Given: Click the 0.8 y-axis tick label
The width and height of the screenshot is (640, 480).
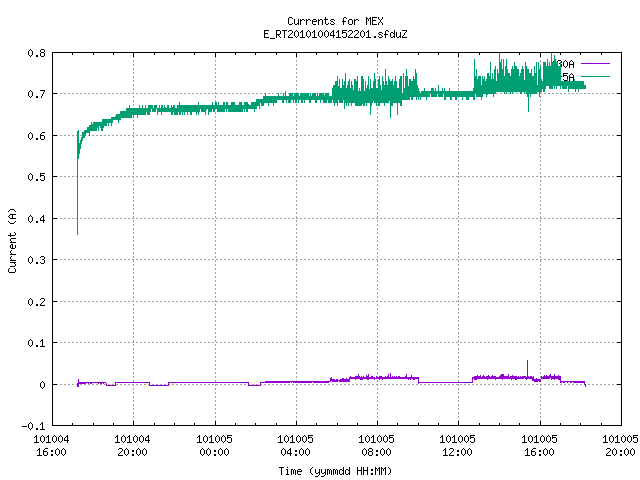Looking at the screenshot, I should (x=36, y=53).
